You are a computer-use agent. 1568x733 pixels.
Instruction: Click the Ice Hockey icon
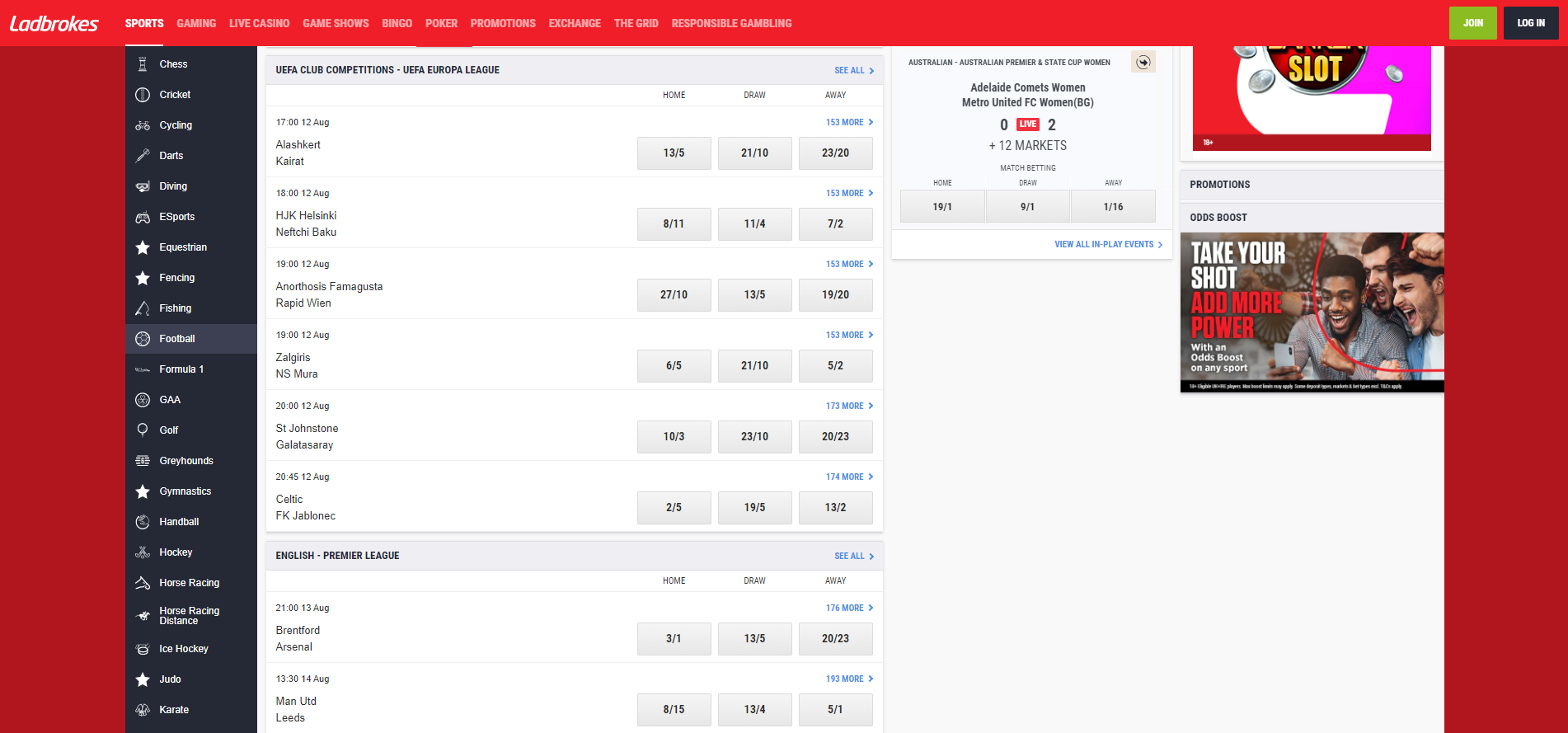pos(143,649)
